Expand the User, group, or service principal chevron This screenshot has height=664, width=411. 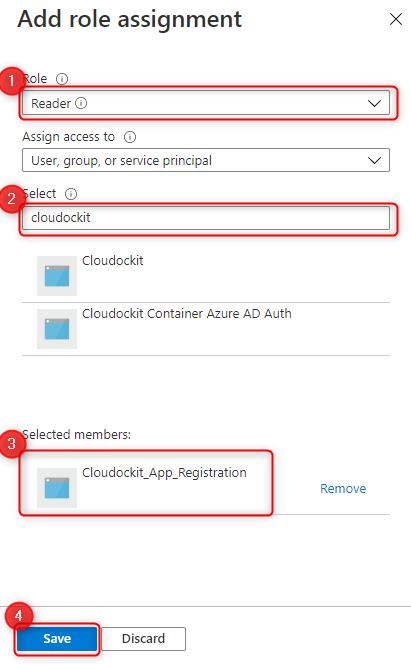374,160
